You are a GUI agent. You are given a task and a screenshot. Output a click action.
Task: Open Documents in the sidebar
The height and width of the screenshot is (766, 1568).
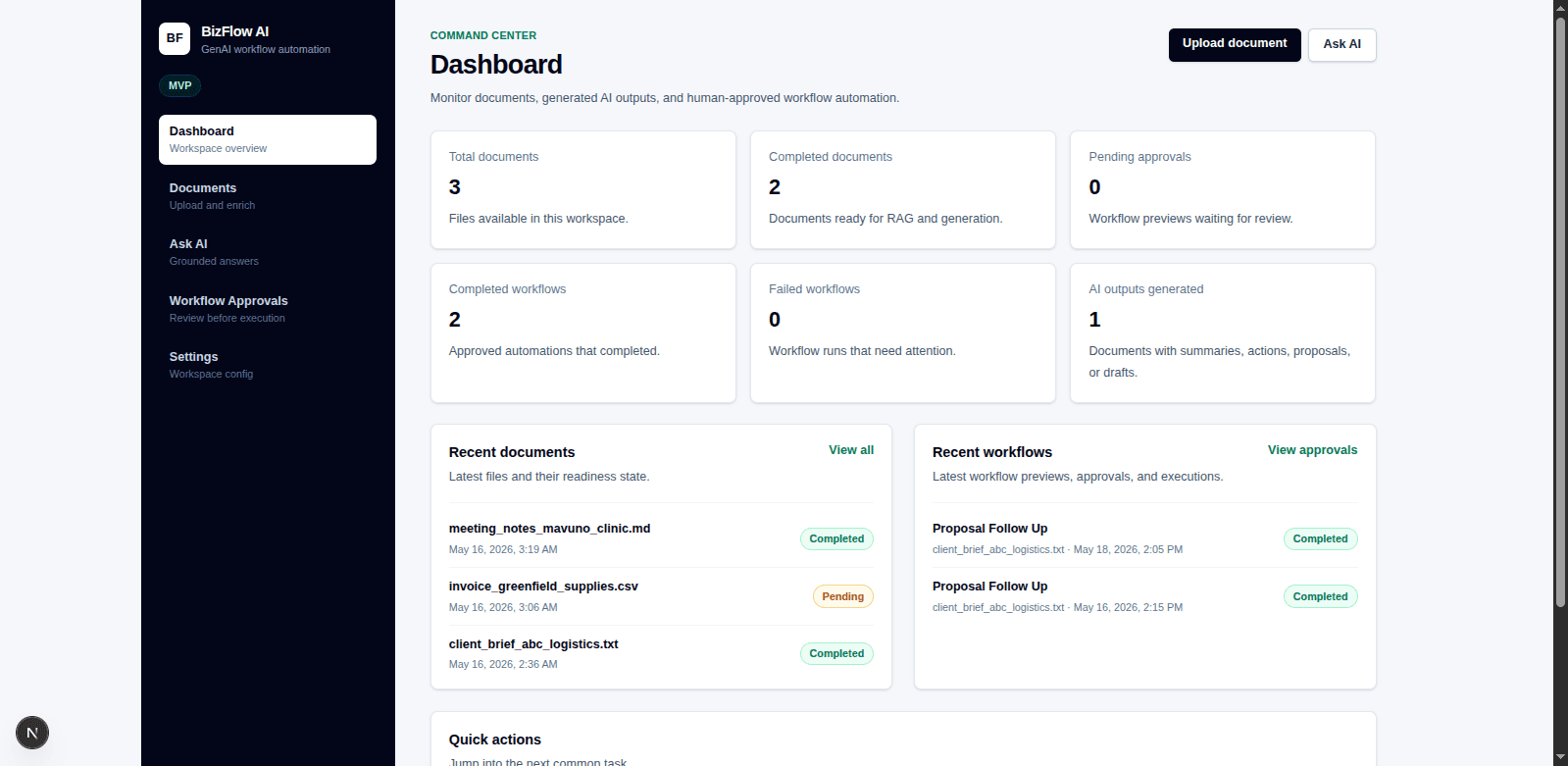(x=268, y=196)
